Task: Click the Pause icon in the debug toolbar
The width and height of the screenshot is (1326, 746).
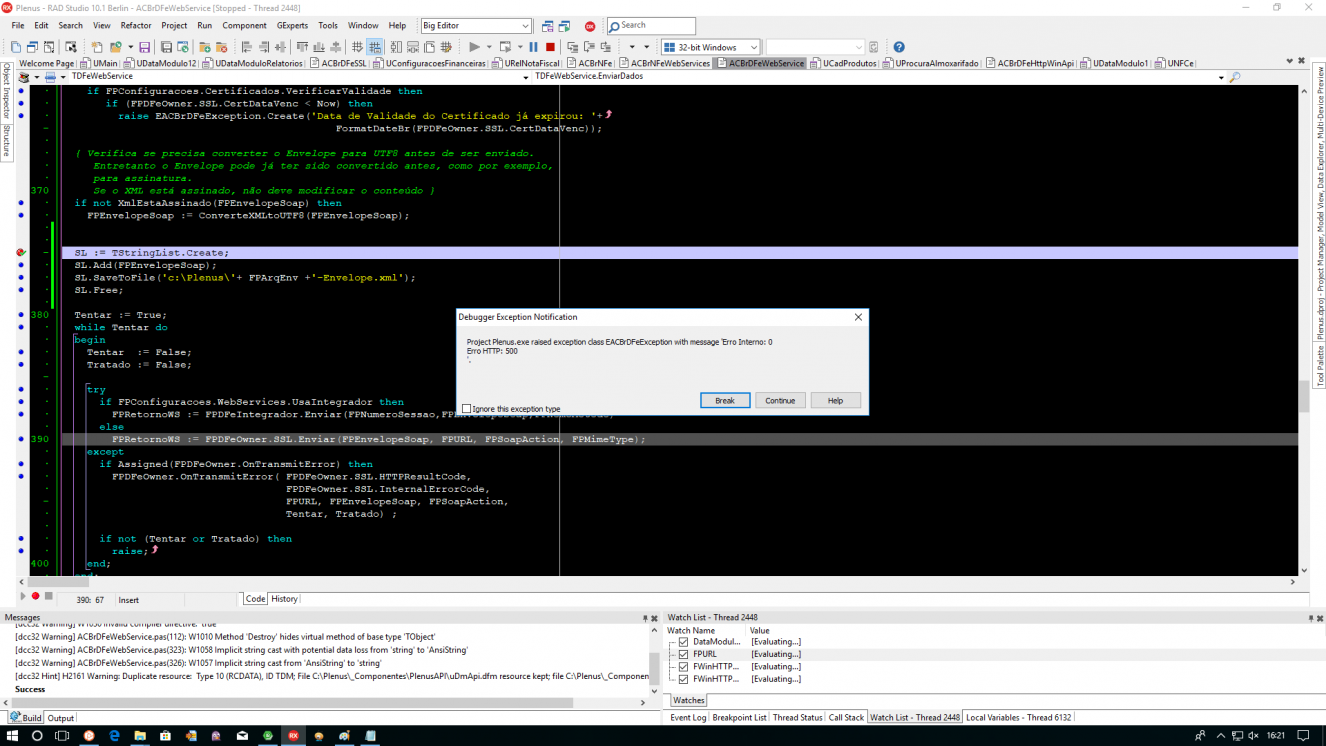Action: point(533,47)
